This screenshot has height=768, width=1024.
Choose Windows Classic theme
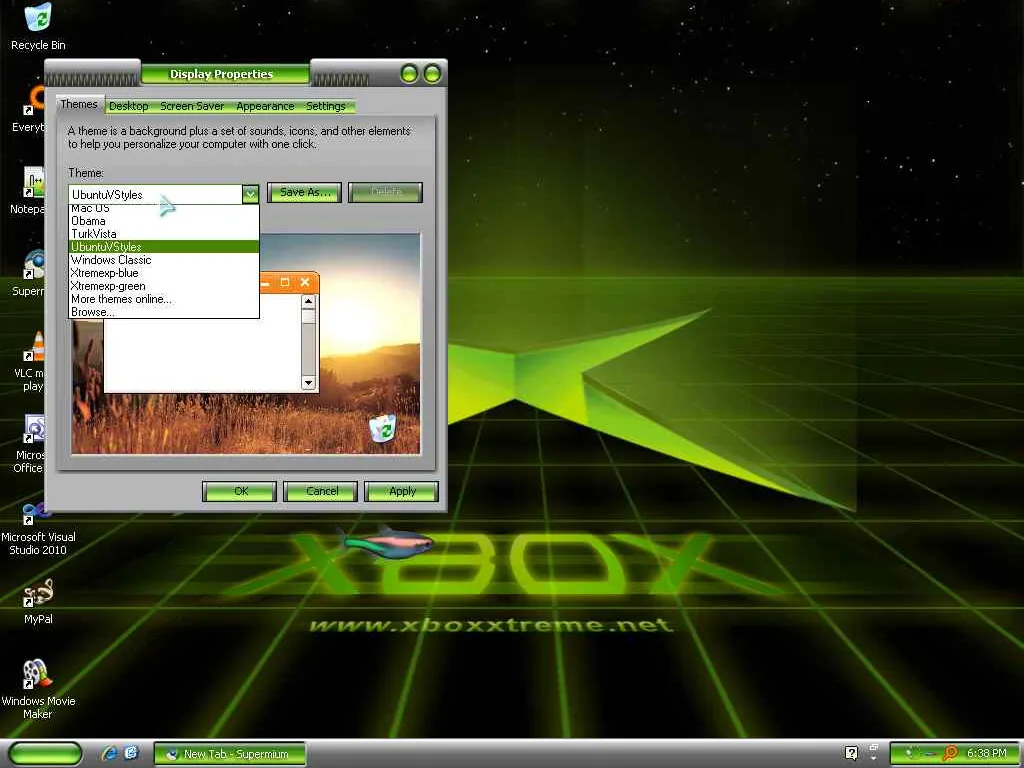click(x=164, y=260)
